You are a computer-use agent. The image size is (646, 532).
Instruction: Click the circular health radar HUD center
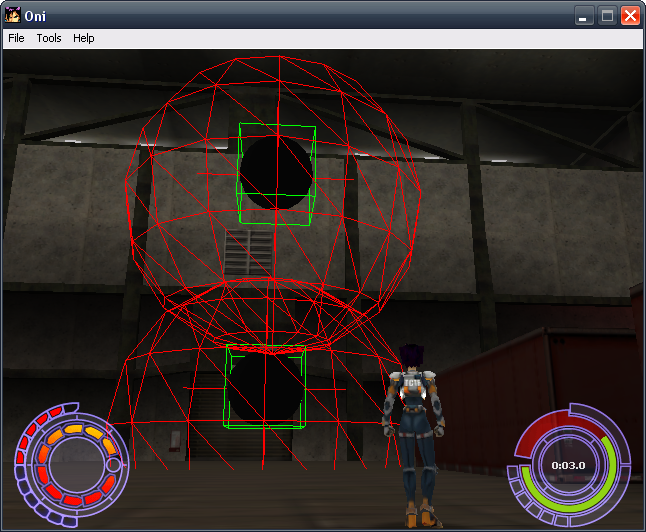tap(70, 465)
